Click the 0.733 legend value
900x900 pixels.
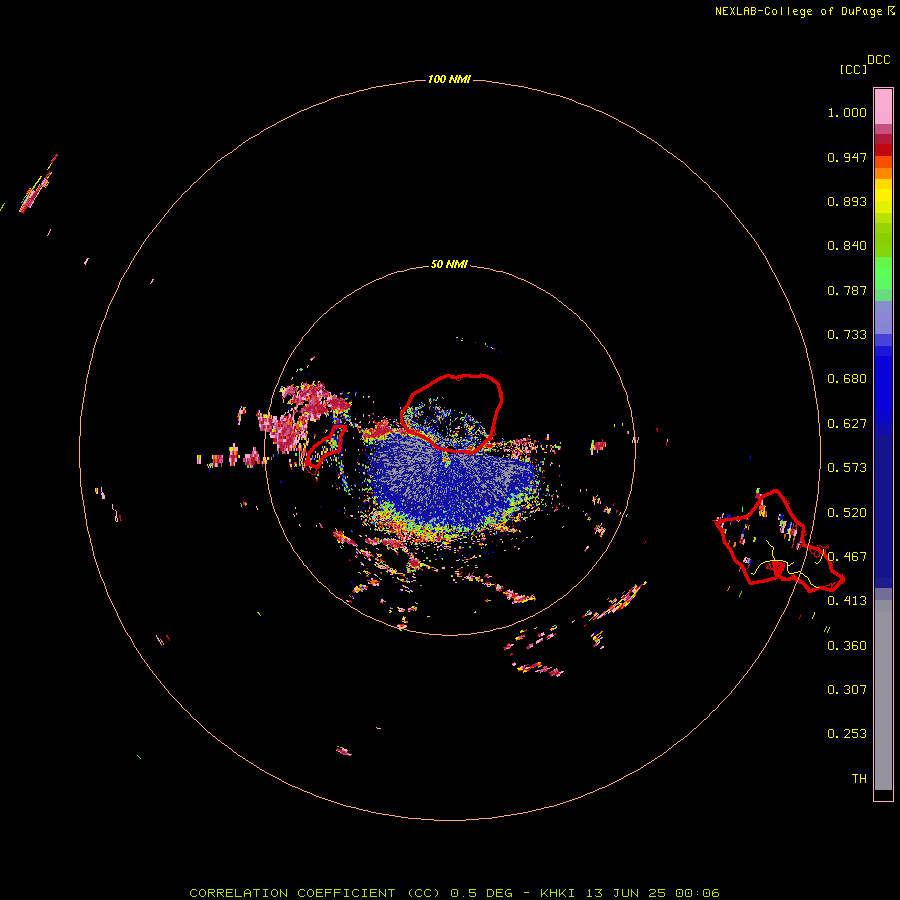[847, 335]
